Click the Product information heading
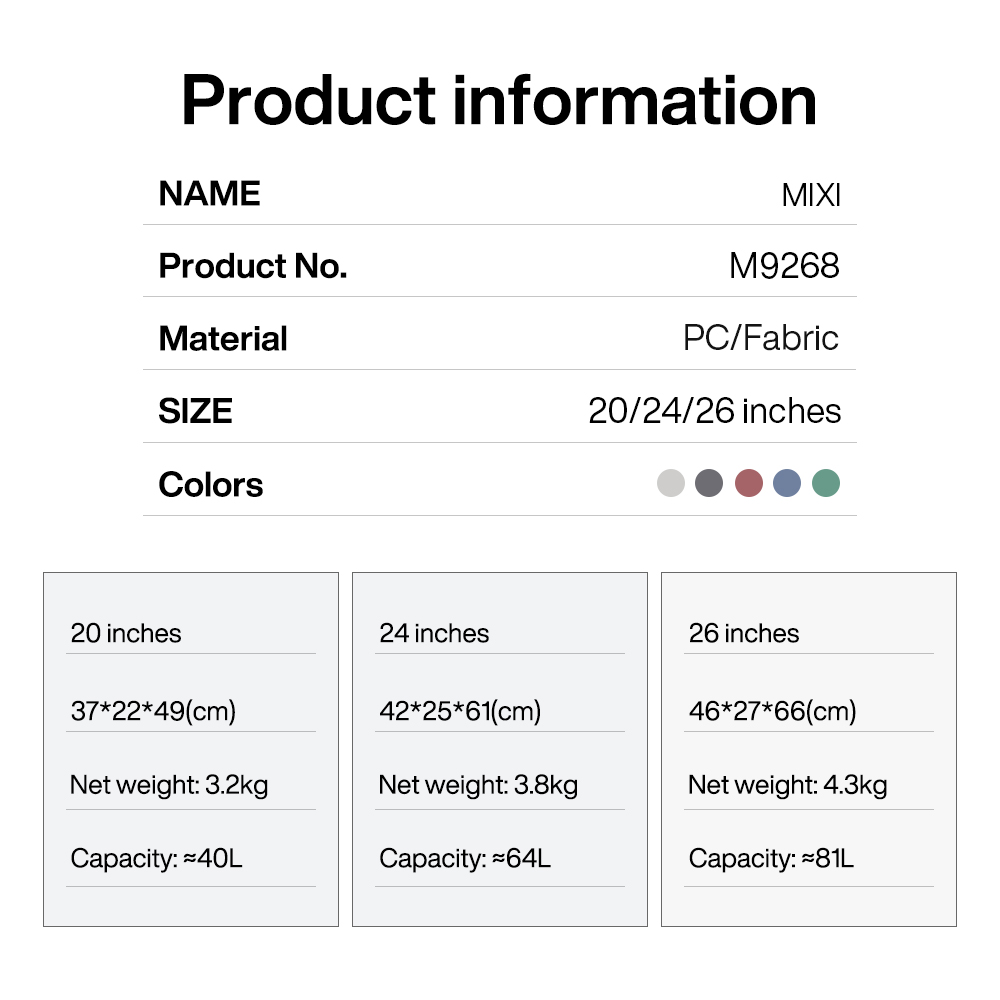Viewport: 1000px width, 1000px height. [499, 100]
